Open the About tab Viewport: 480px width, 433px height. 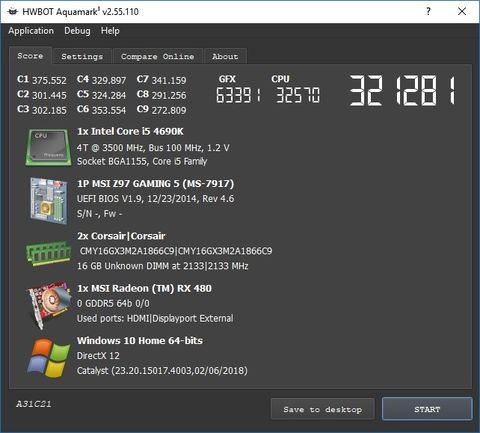coord(225,56)
